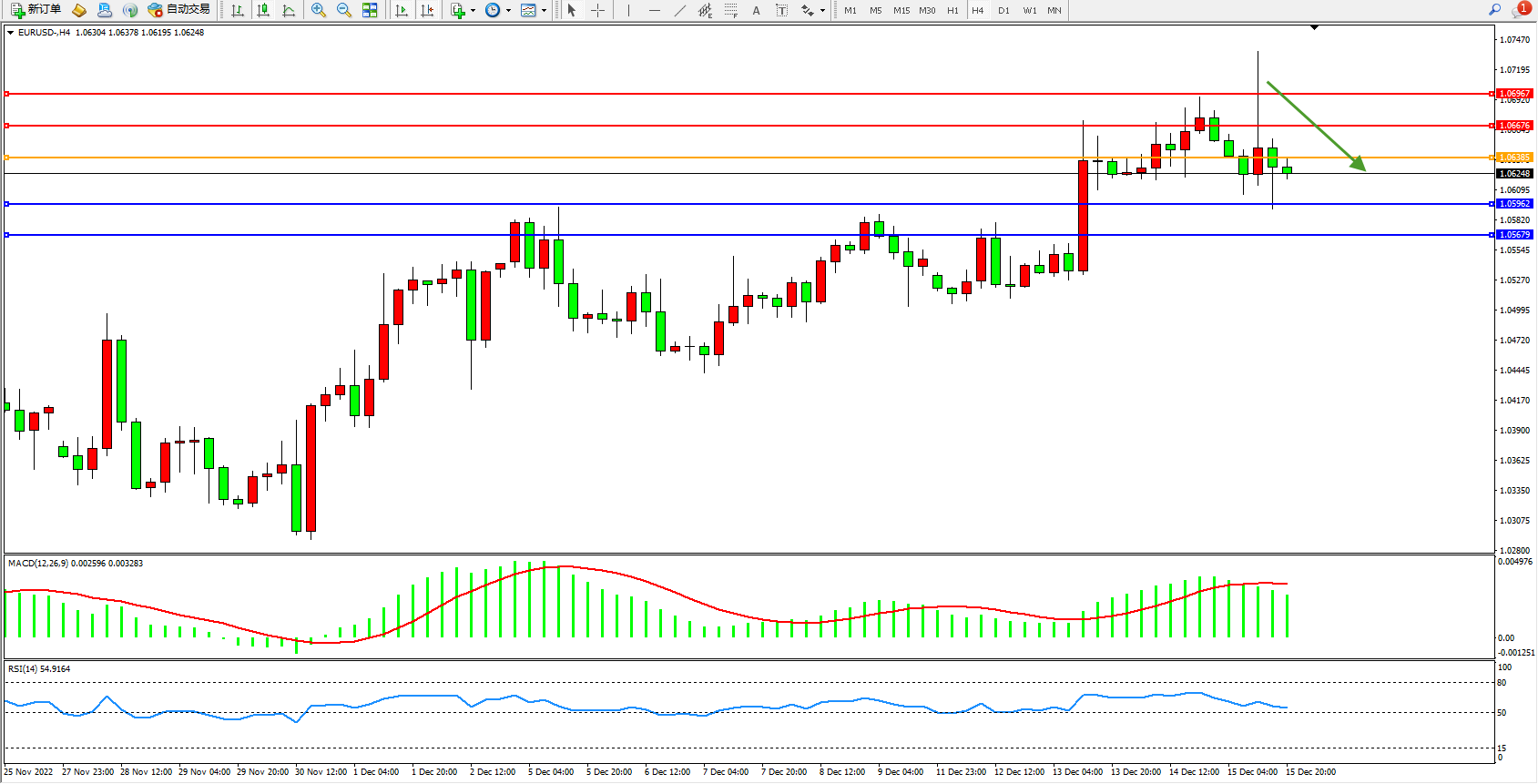Switch chart to candlestick mode
Screen dimensions: 1538x784
pos(263,10)
